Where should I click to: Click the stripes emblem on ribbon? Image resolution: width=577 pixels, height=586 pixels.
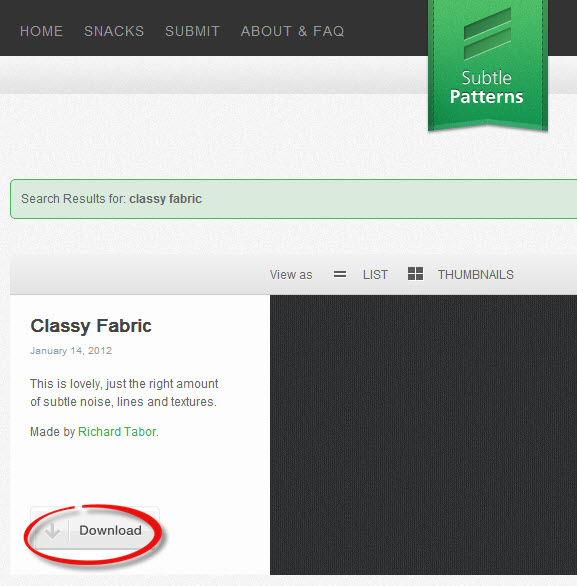click(487, 34)
